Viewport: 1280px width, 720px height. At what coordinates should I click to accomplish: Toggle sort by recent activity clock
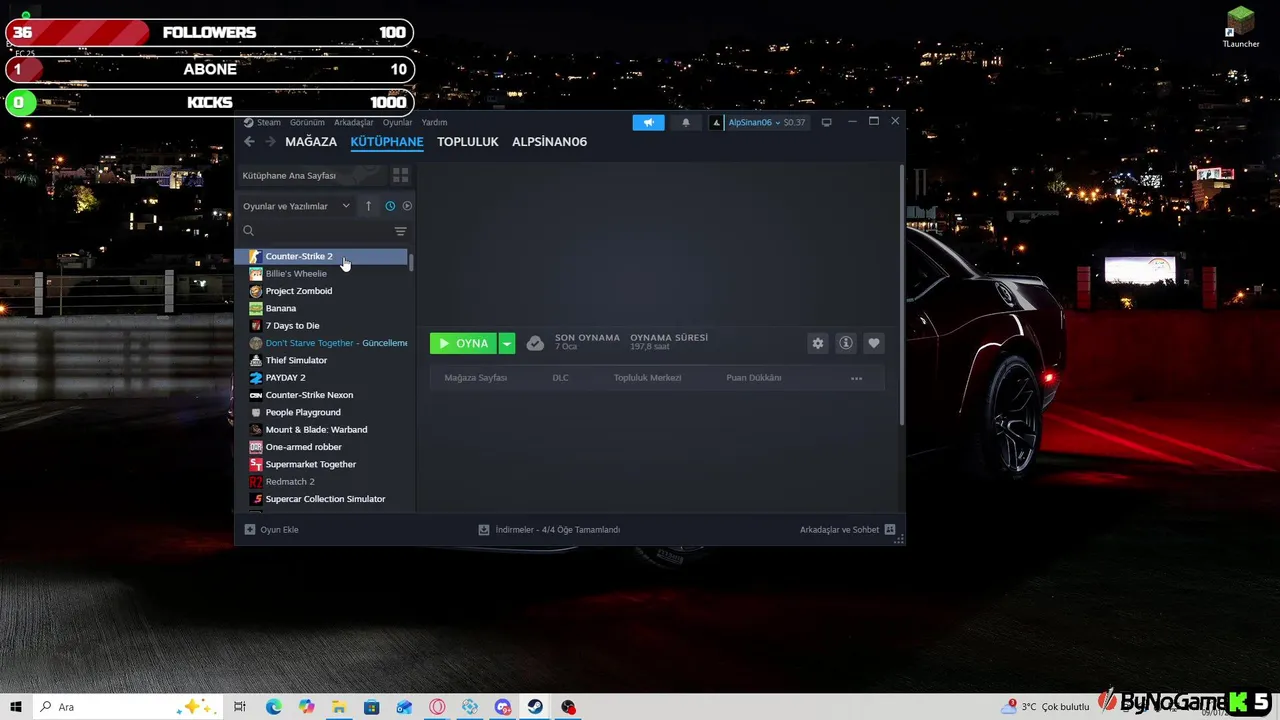390,206
